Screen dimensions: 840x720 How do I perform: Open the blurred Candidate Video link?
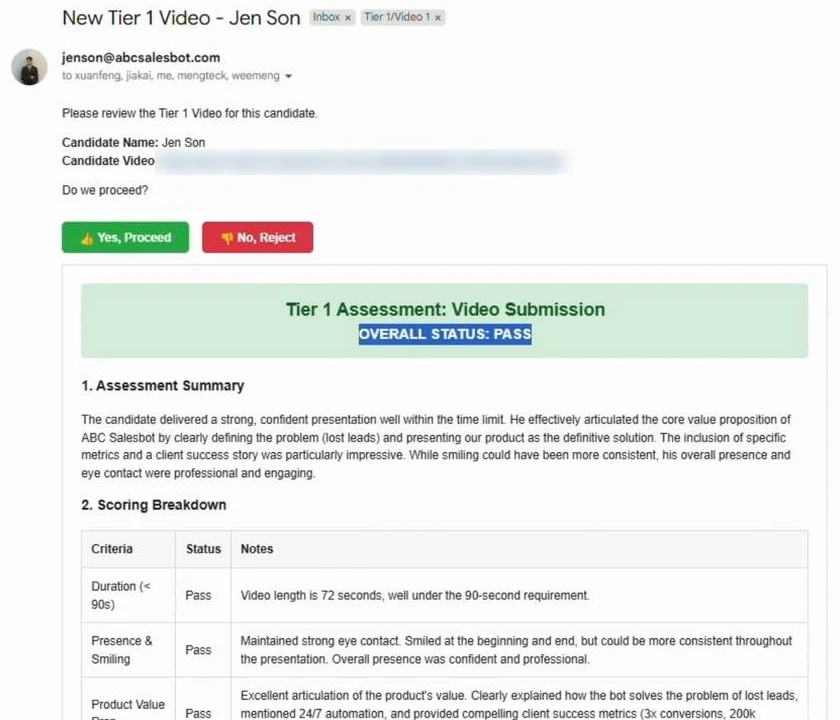362,161
